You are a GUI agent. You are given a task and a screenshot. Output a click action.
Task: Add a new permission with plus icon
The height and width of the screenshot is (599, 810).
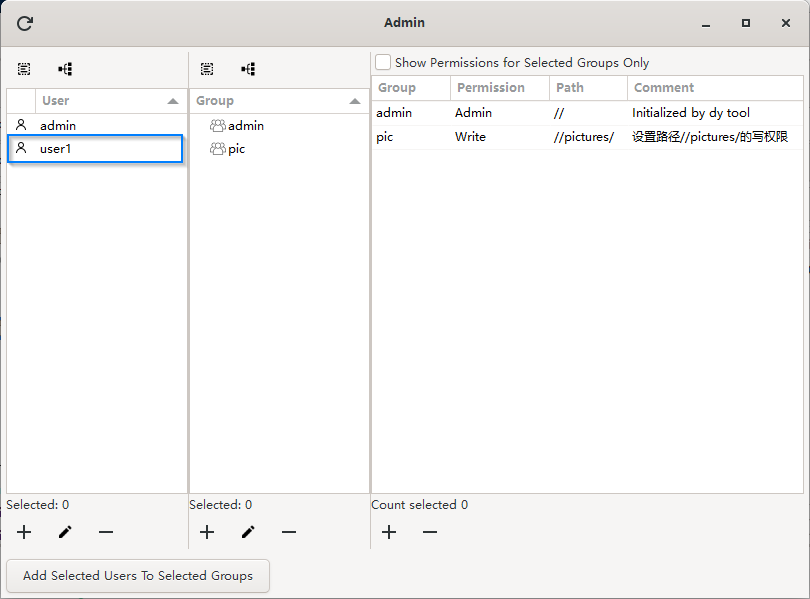click(x=389, y=532)
